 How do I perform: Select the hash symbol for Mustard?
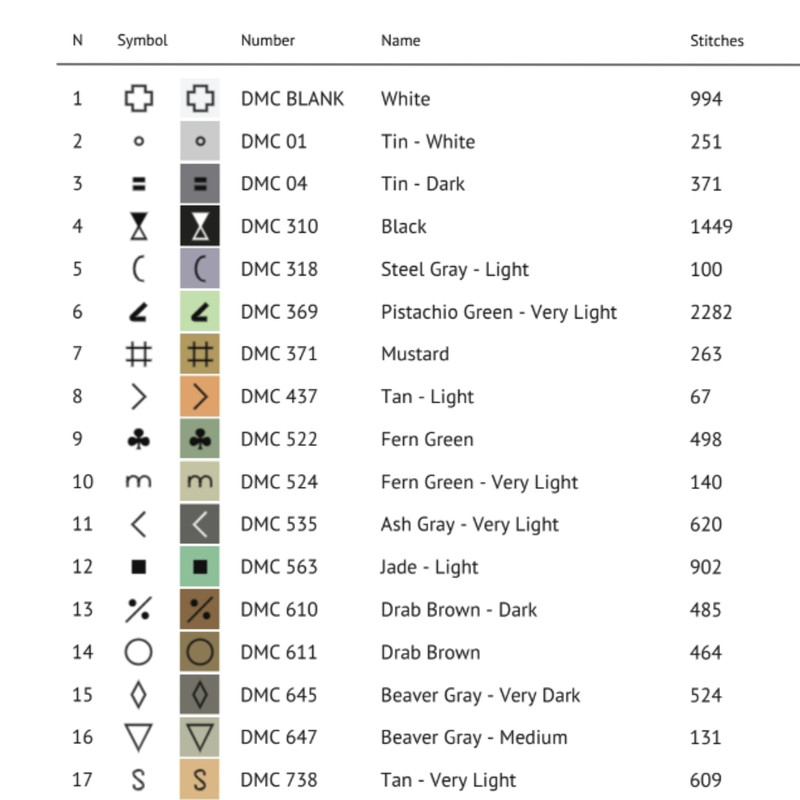[x=139, y=354]
